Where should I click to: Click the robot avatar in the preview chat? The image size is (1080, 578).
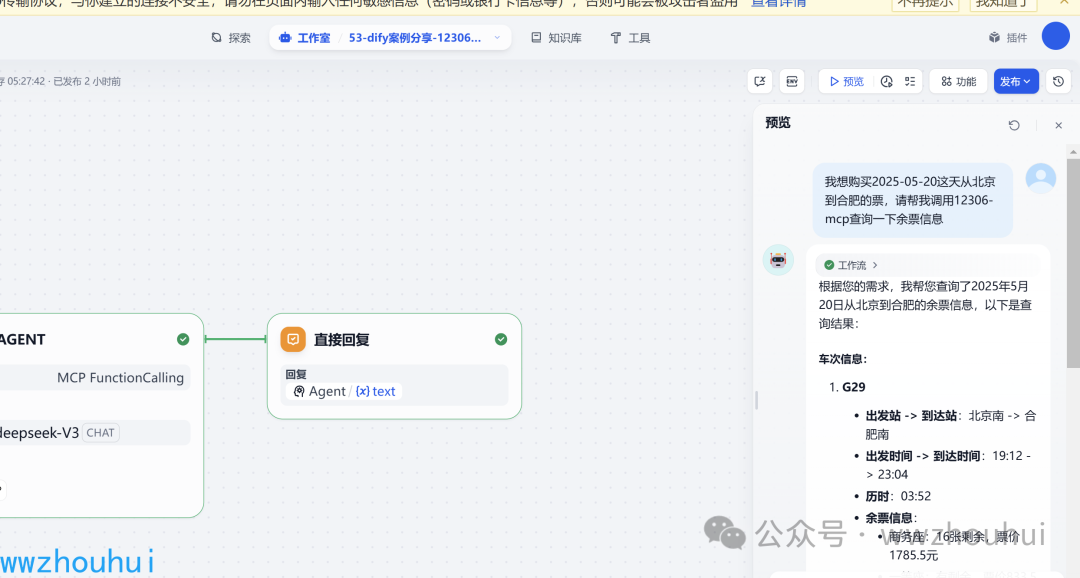pos(778,260)
